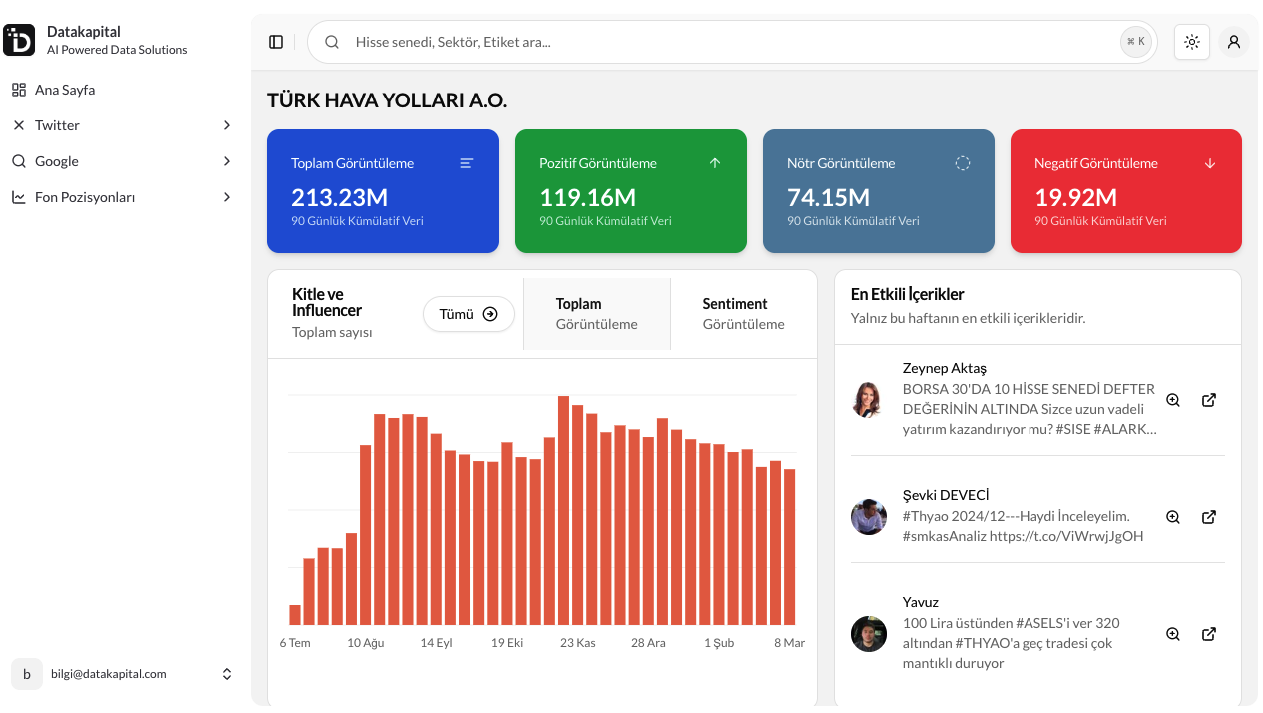
Task: Zoom into Zeynep Aktaş post
Action: pos(1173,400)
